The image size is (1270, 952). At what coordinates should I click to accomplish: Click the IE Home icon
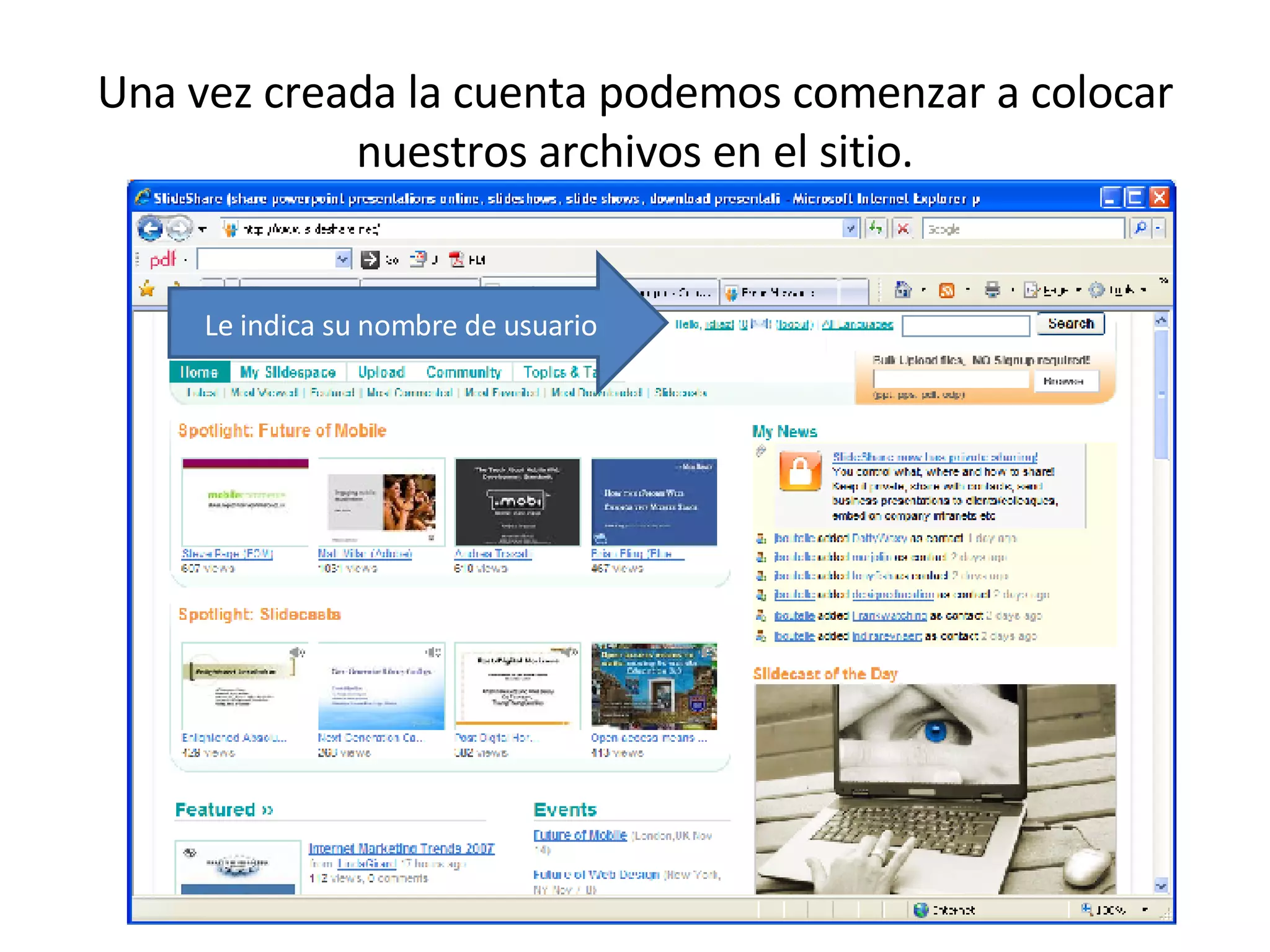903,289
